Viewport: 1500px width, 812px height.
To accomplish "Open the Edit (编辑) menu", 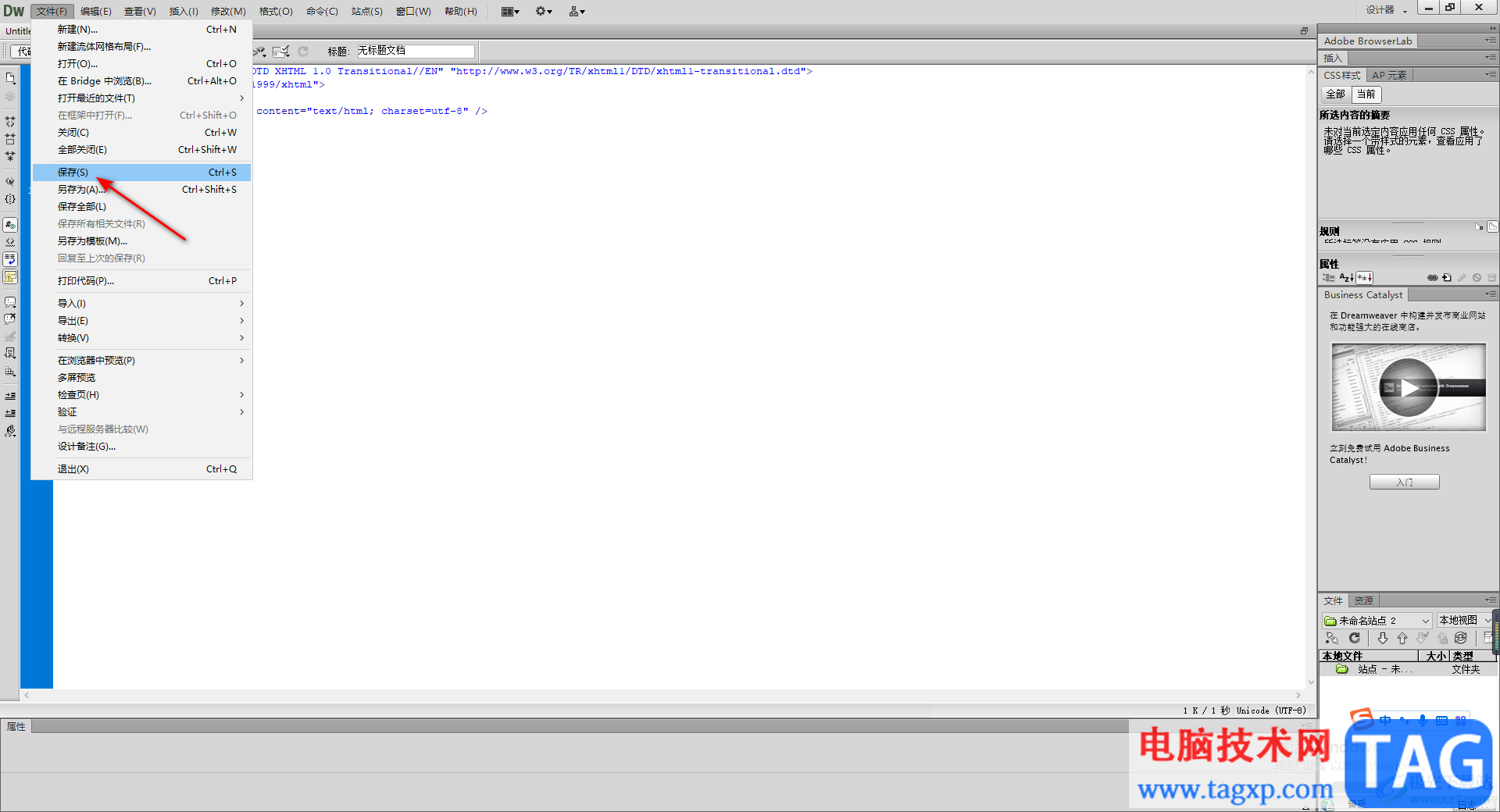I will [x=96, y=11].
